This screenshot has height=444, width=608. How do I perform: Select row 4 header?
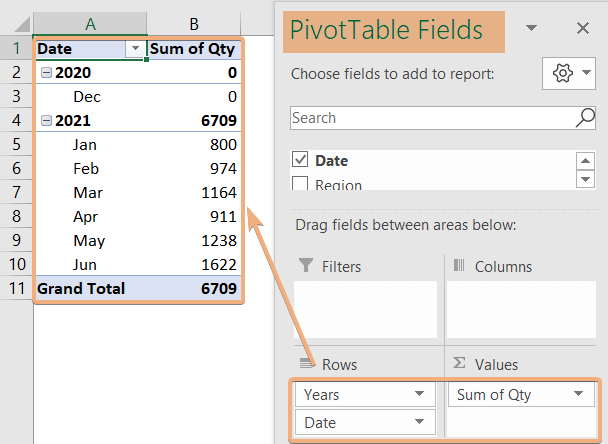tap(16, 120)
